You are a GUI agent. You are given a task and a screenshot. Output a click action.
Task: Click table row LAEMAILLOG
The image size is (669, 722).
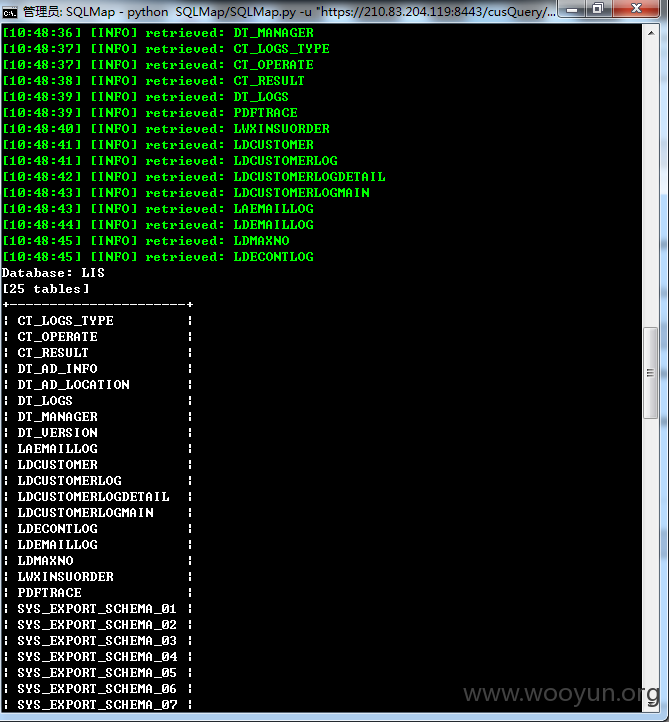[98, 449]
